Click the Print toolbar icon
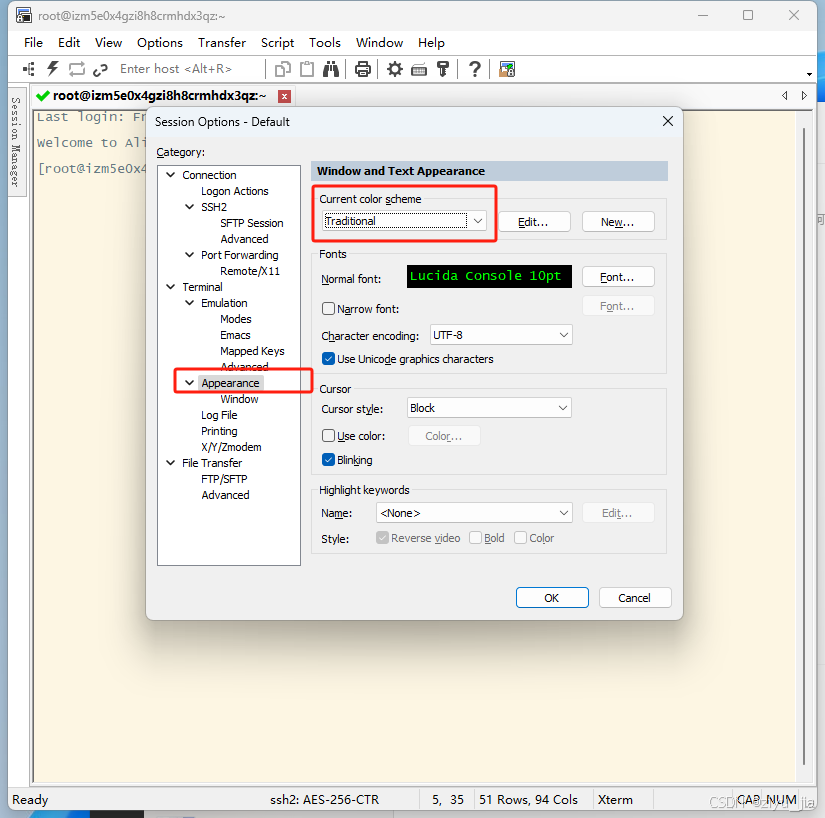 [x=363, y=69]
